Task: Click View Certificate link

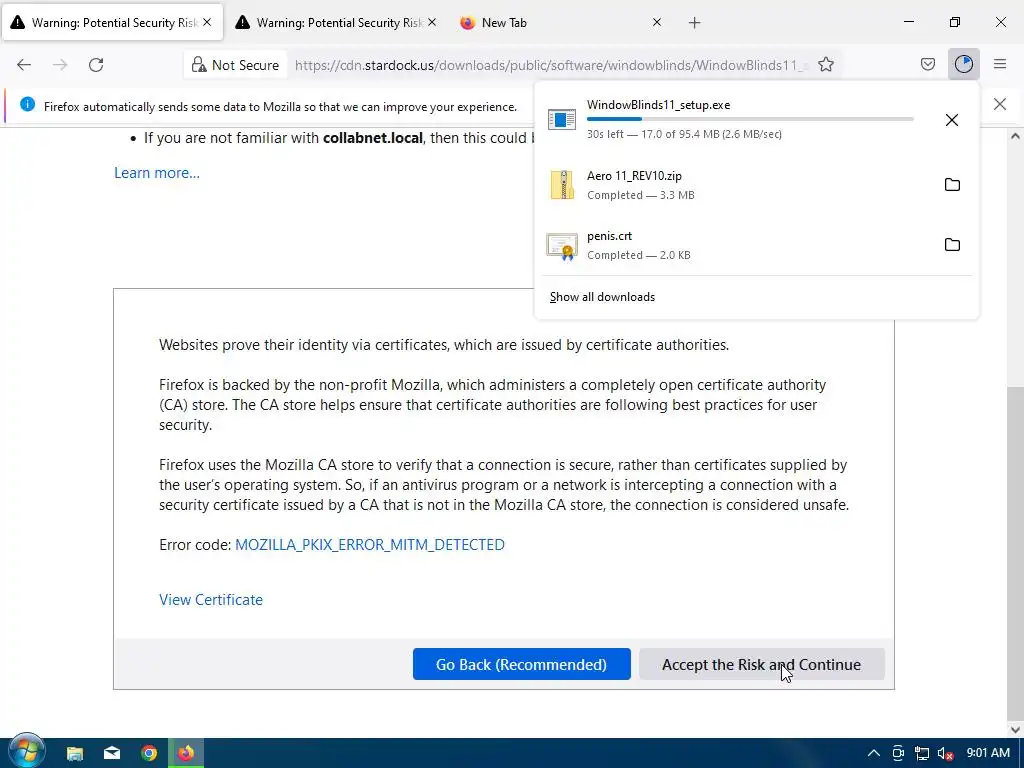Action: [x=211, y=600]
